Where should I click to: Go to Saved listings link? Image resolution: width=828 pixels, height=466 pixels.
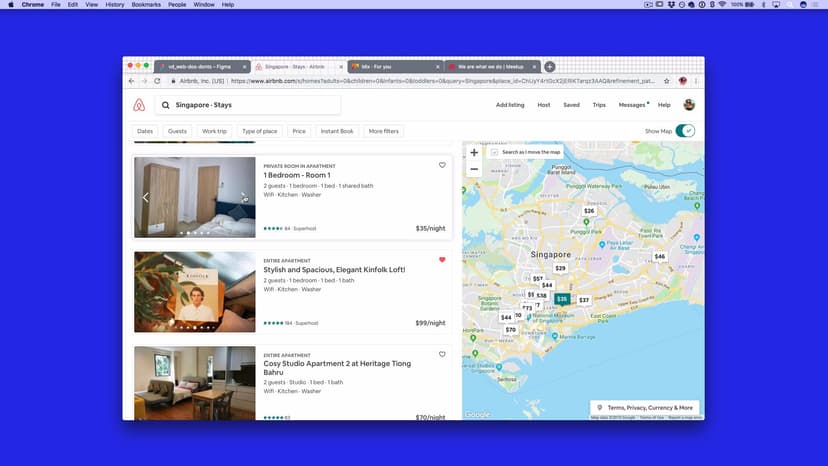[x=571, y=105]
